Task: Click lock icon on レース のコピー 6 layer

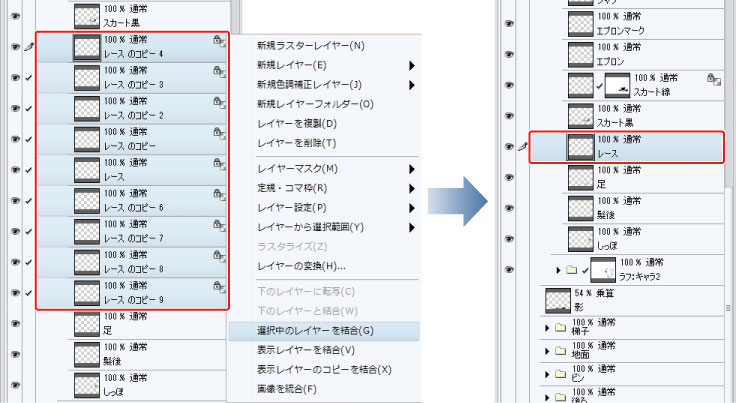Action: pyautogui.click(x=219, y=195)
